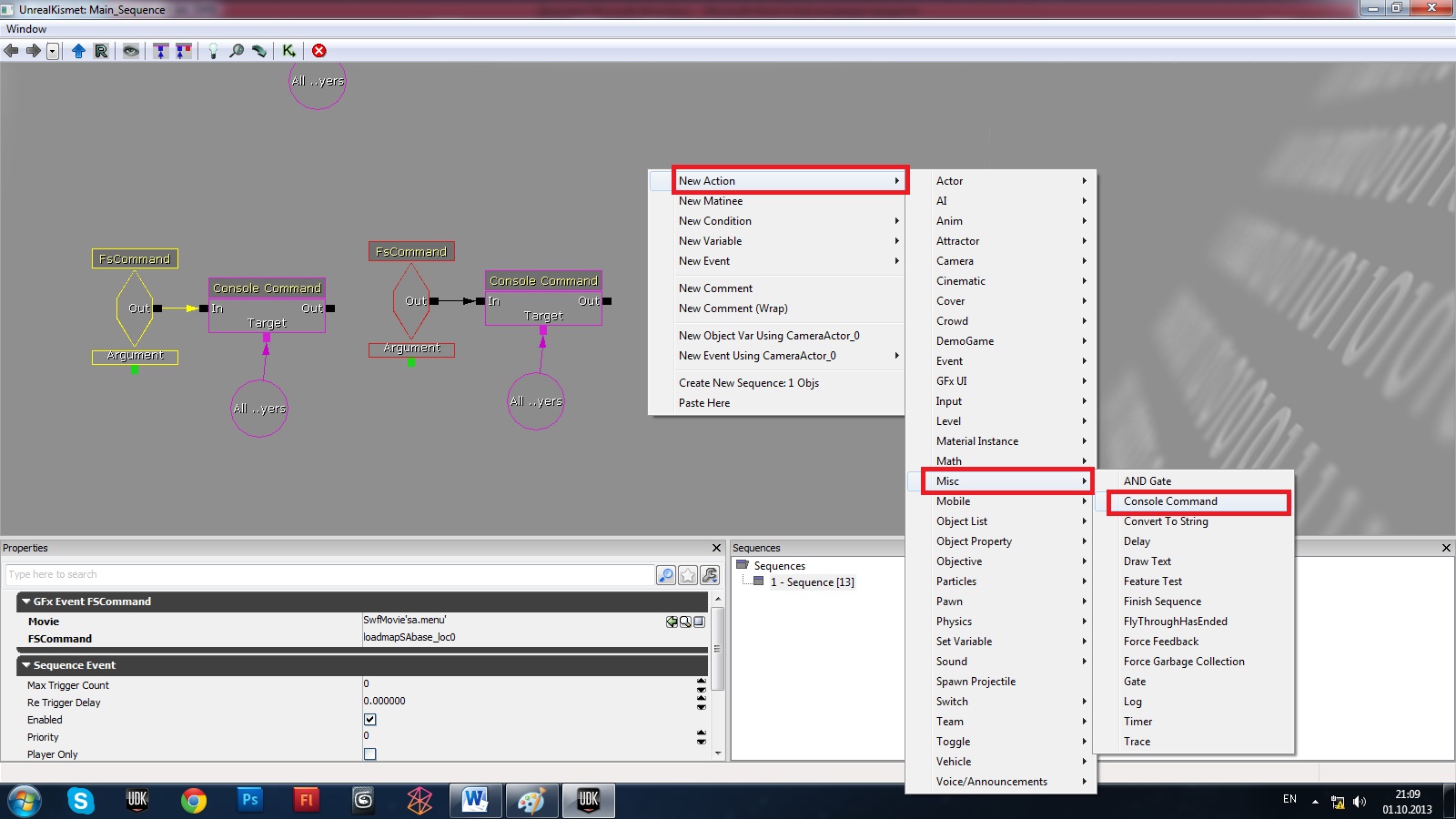The height and width of the screenshot is (819, 1456).
Task: Click the blue connector icon with the red square
Action: click(x=184, y=51)
